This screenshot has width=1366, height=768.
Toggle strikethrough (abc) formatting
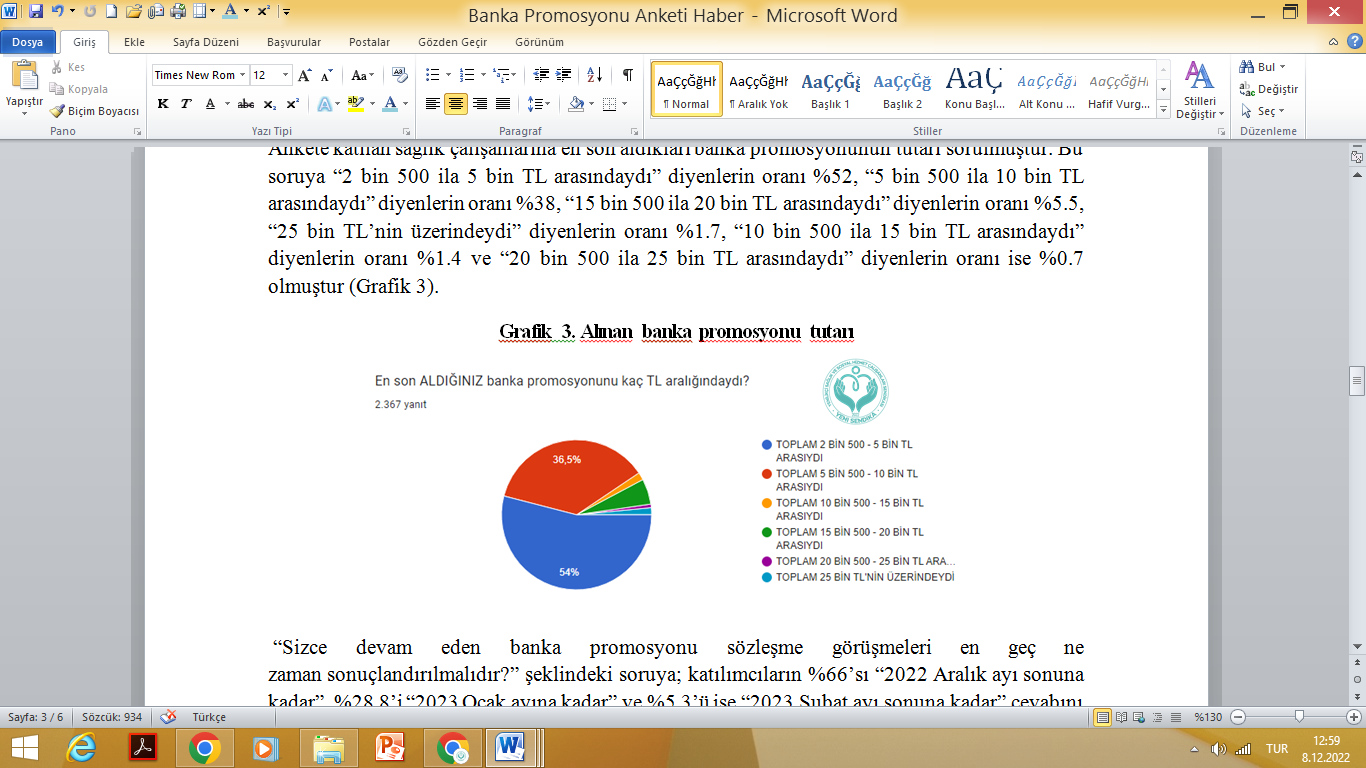coord(246,104)
